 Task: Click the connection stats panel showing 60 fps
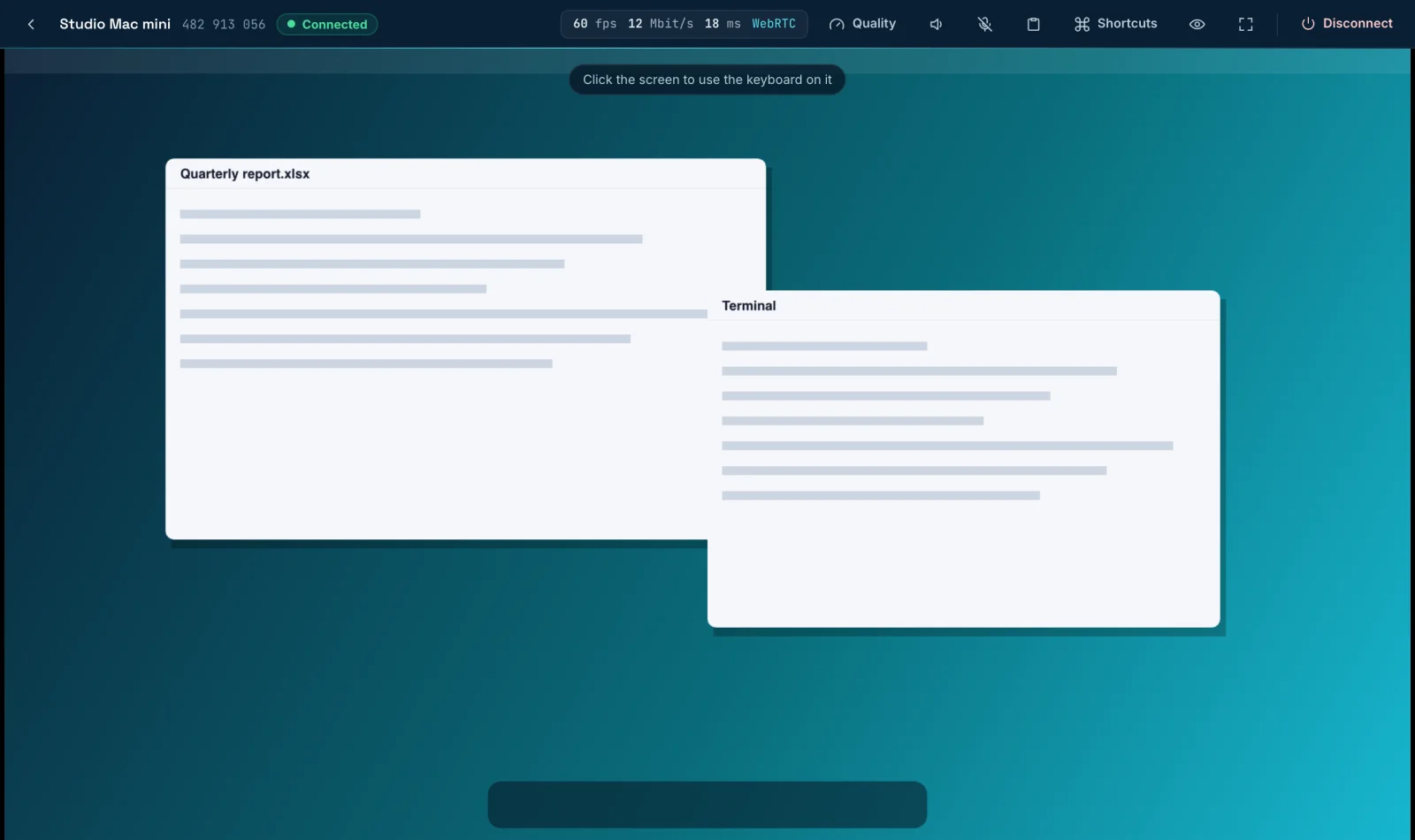pos(684,24)
